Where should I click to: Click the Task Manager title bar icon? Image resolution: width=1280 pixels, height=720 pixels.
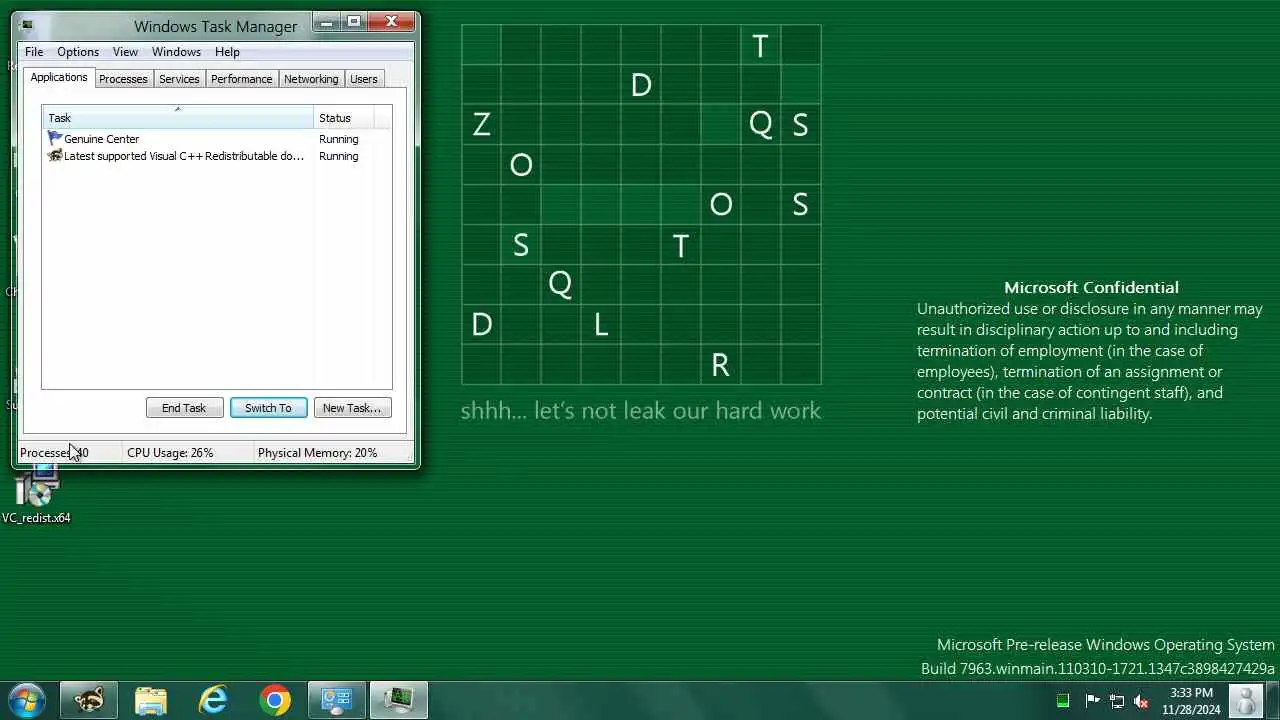pyautogui.click(x=25, y=25)
